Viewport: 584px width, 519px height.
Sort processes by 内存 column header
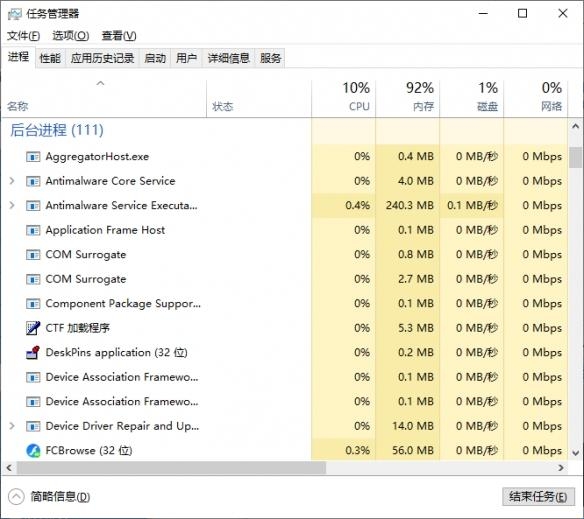pos(408,98)
